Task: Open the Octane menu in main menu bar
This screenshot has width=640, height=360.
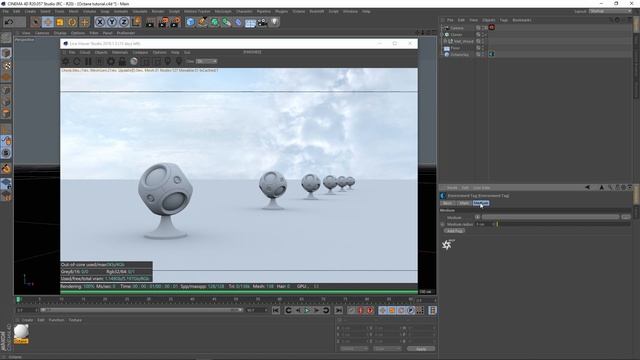Action: point(298,11)
